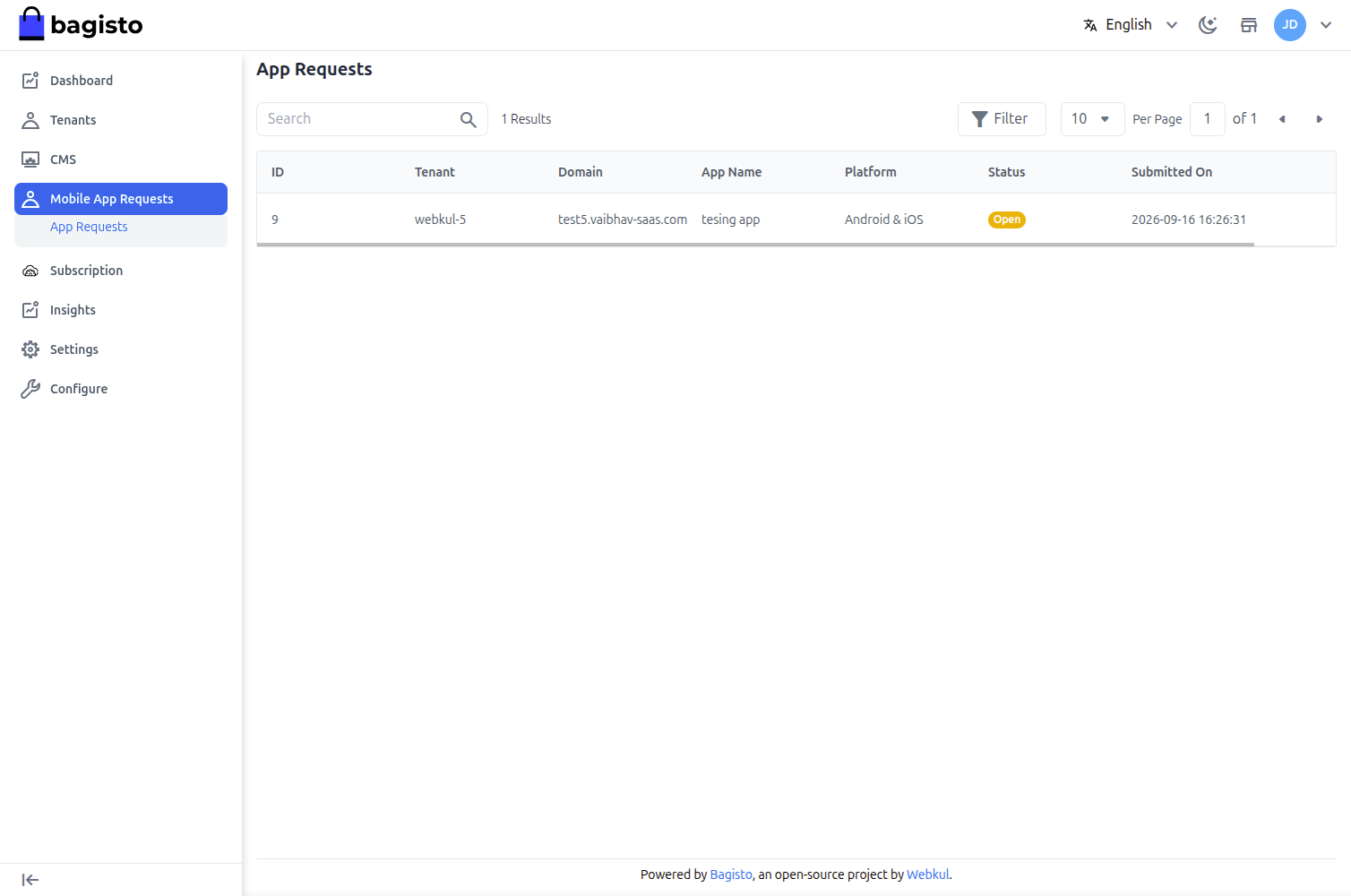
Task: Open the CMS sidebar item
Action: click(x=121, y=159)
